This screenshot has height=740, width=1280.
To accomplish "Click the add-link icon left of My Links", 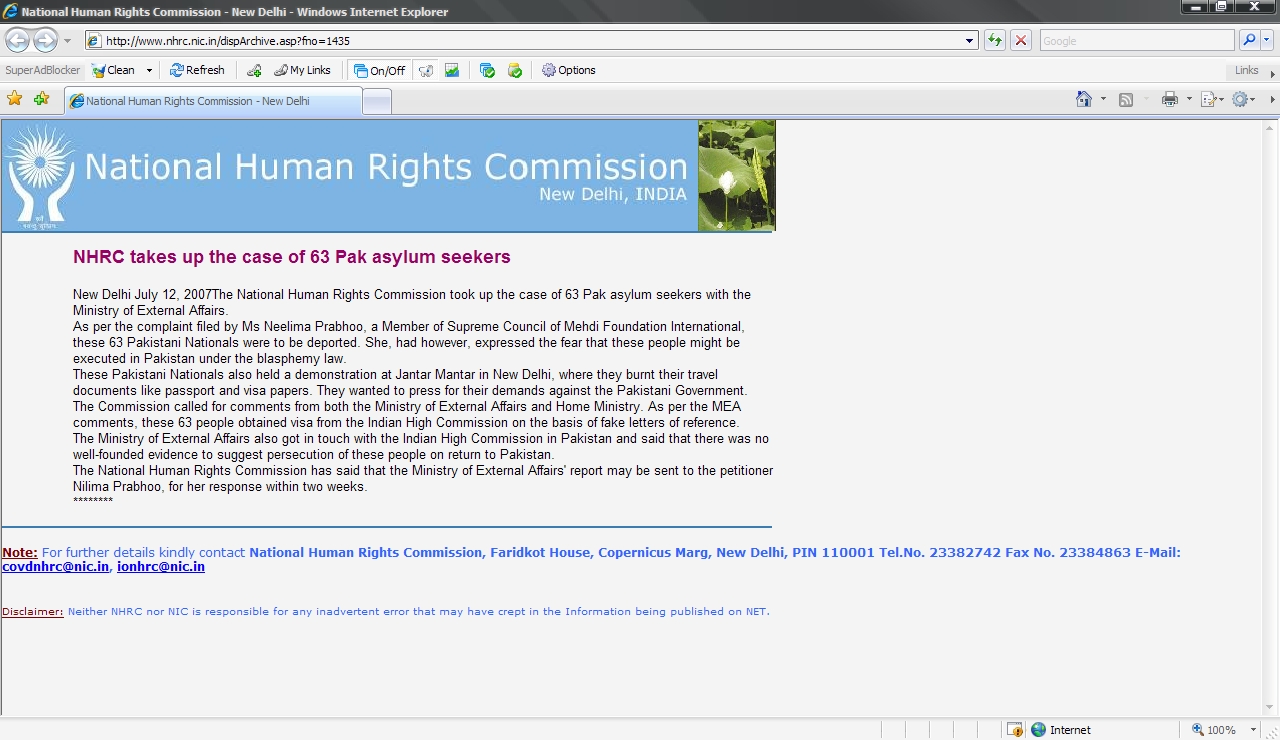I will pos(254,70).
